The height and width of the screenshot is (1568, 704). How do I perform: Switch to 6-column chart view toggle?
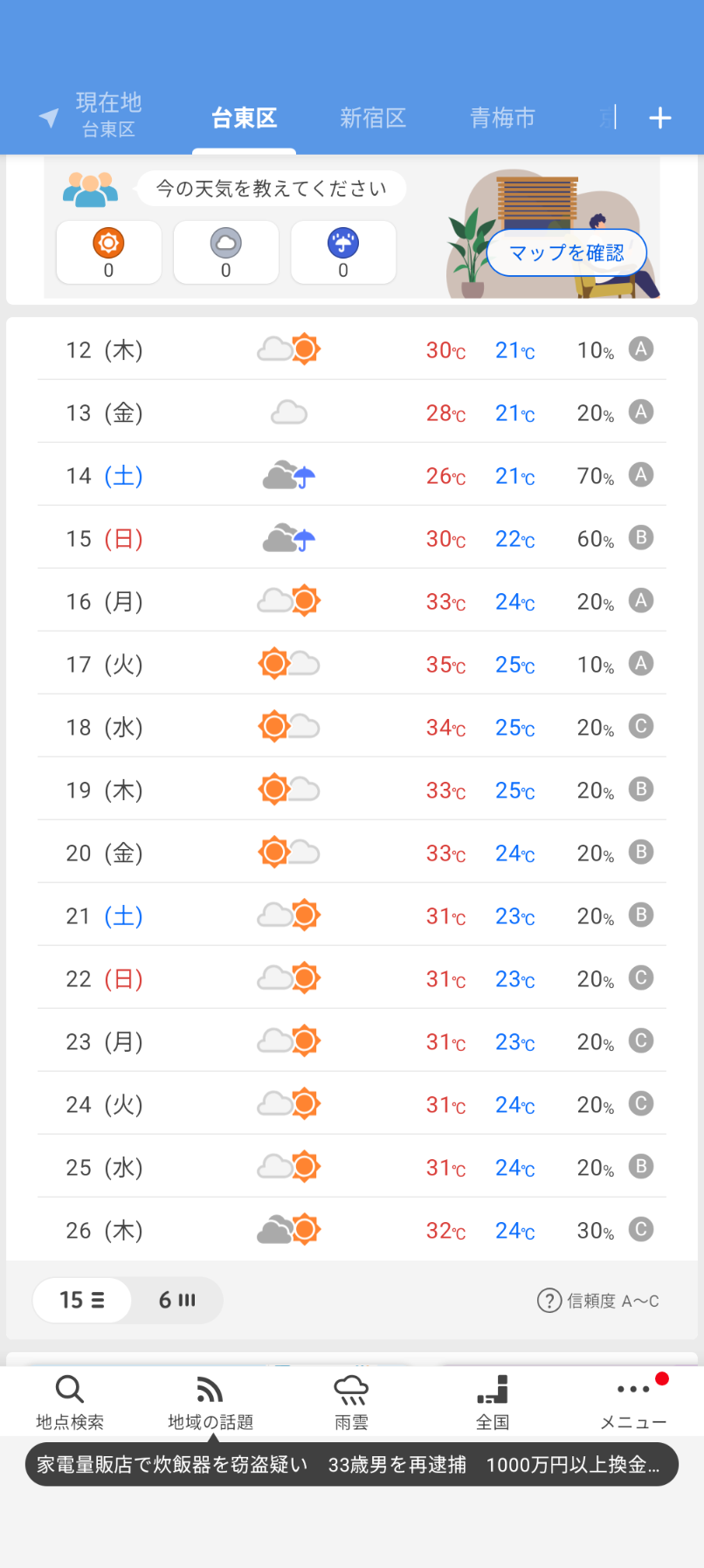[x=177, y=1300]
